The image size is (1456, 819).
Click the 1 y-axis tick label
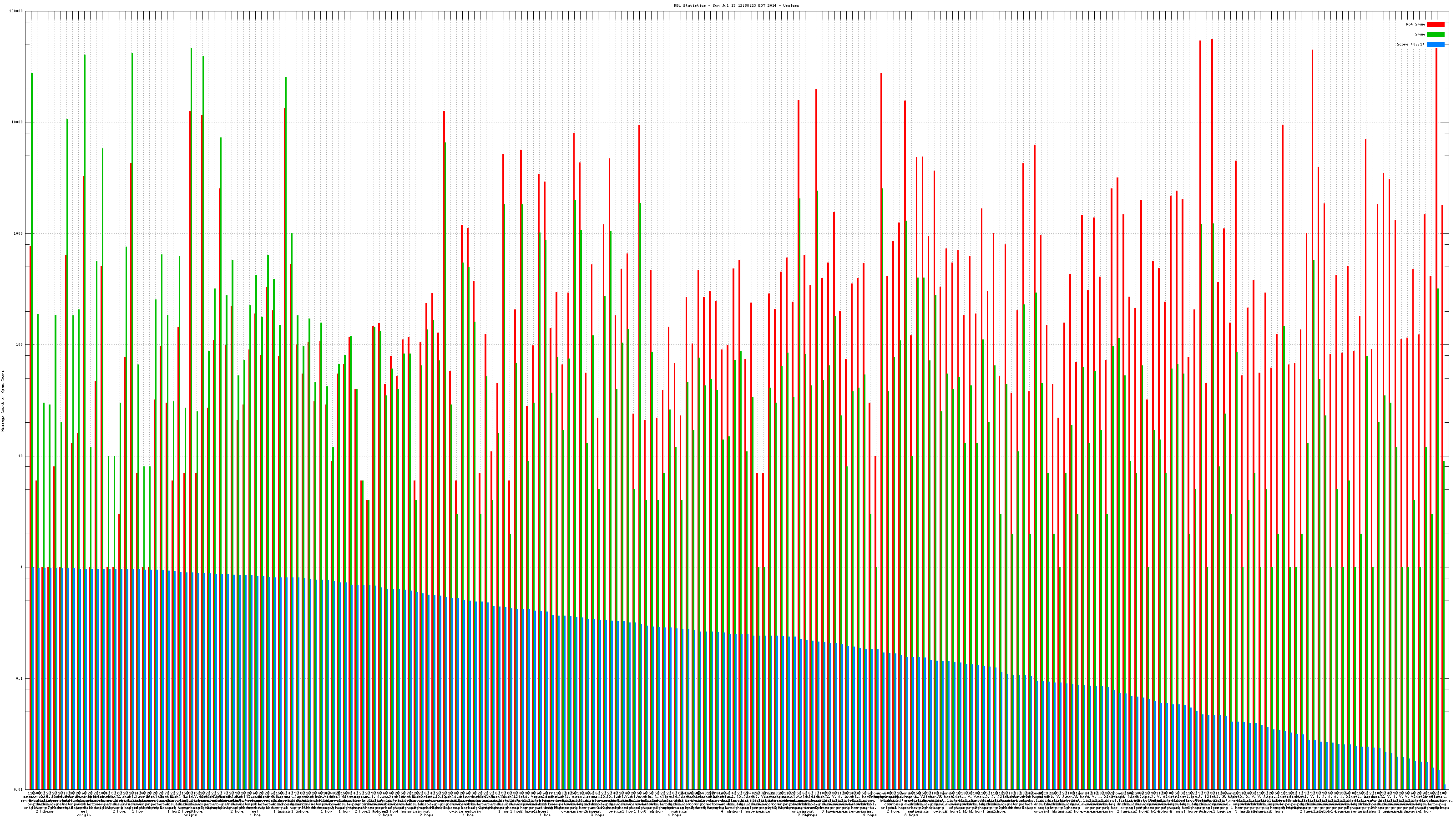[22, 567]
